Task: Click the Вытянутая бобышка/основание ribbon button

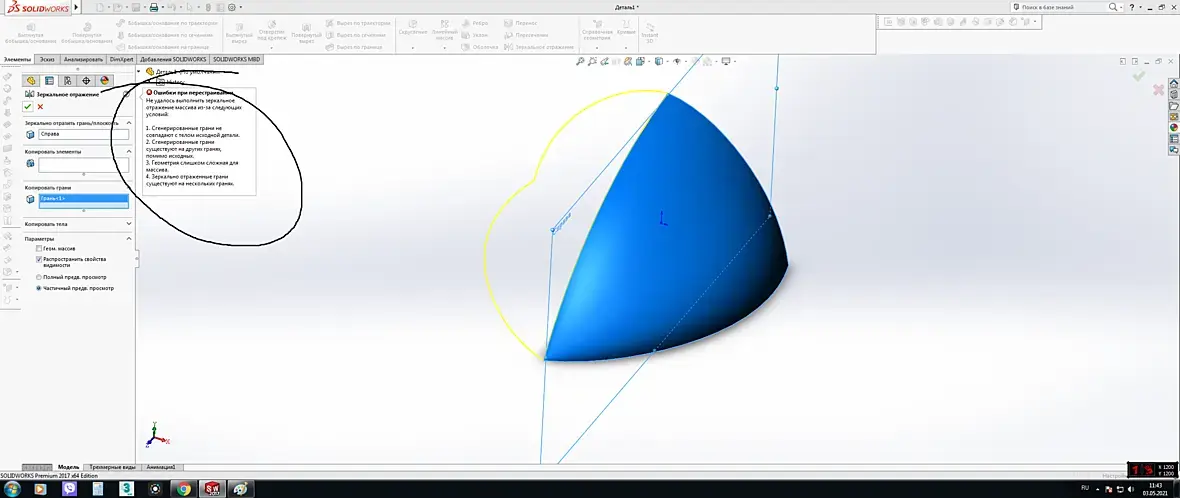Action: [x=31, y=32]
